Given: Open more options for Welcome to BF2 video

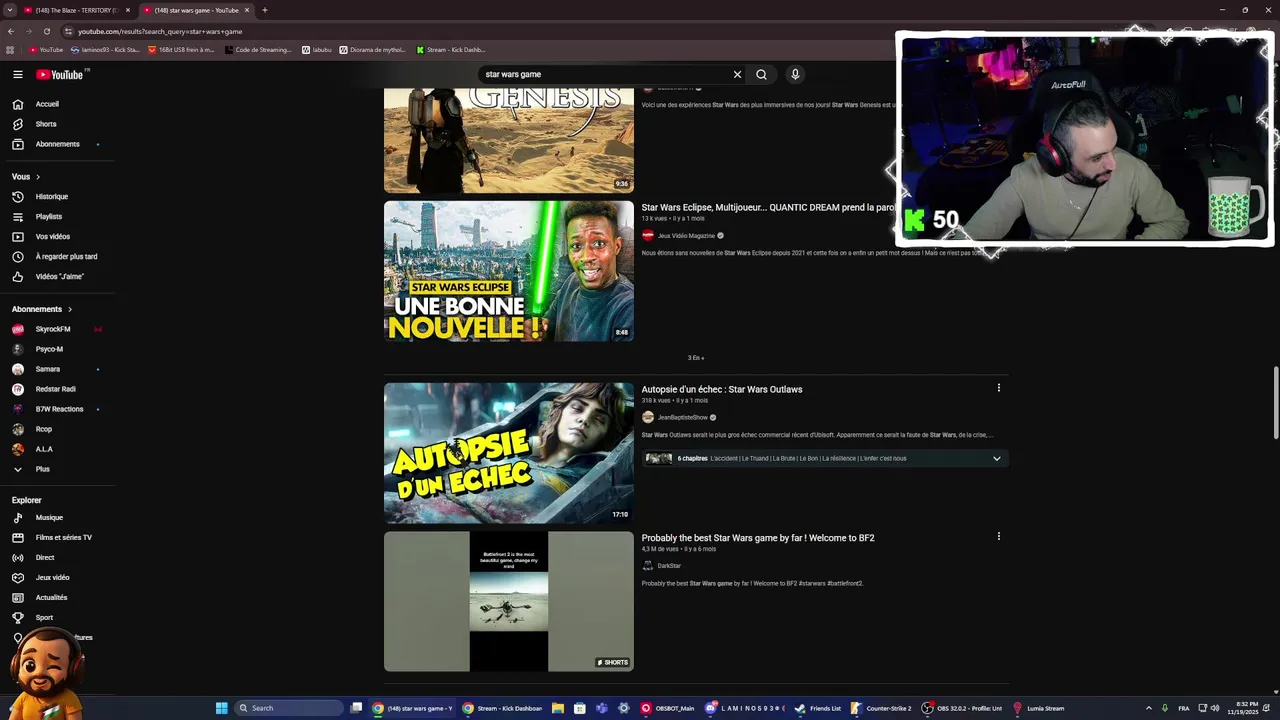Looking at the screenshot, I should (x=998, y=536).
